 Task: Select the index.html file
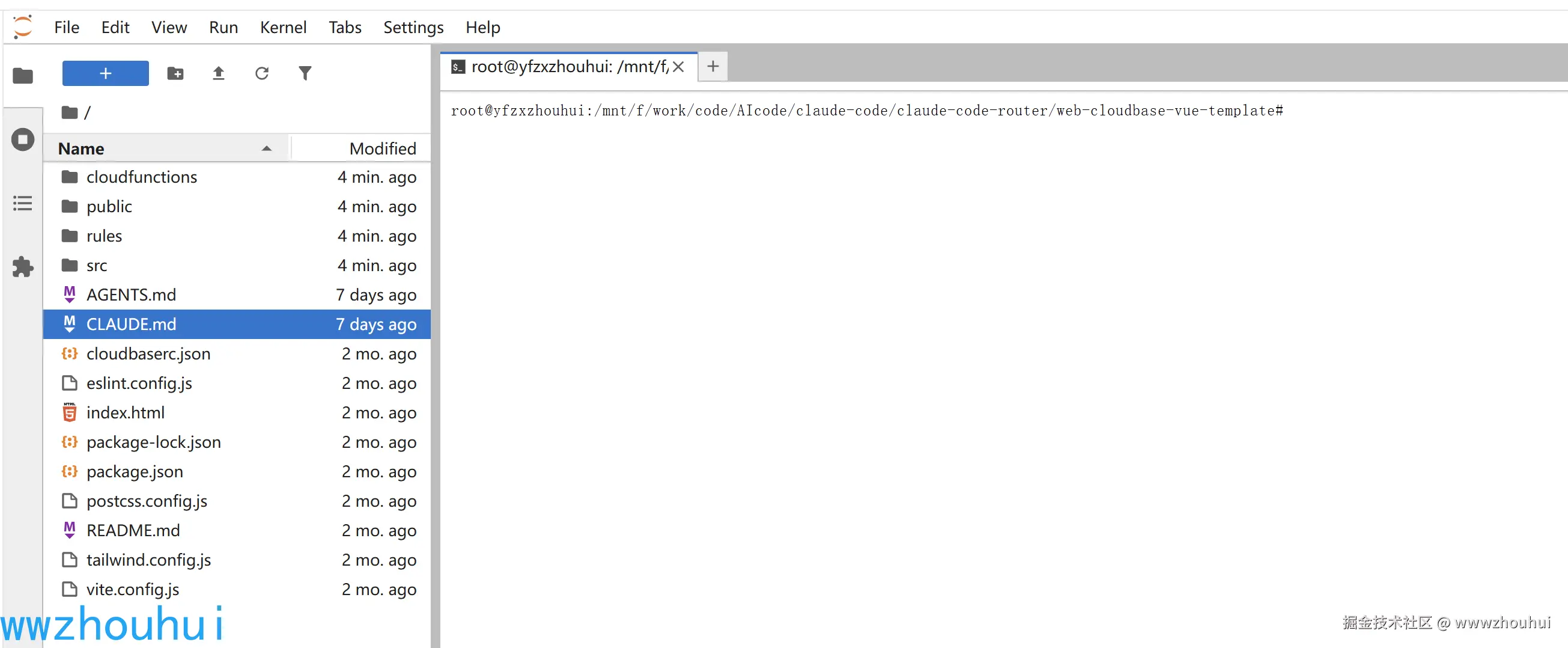point(237,412)
